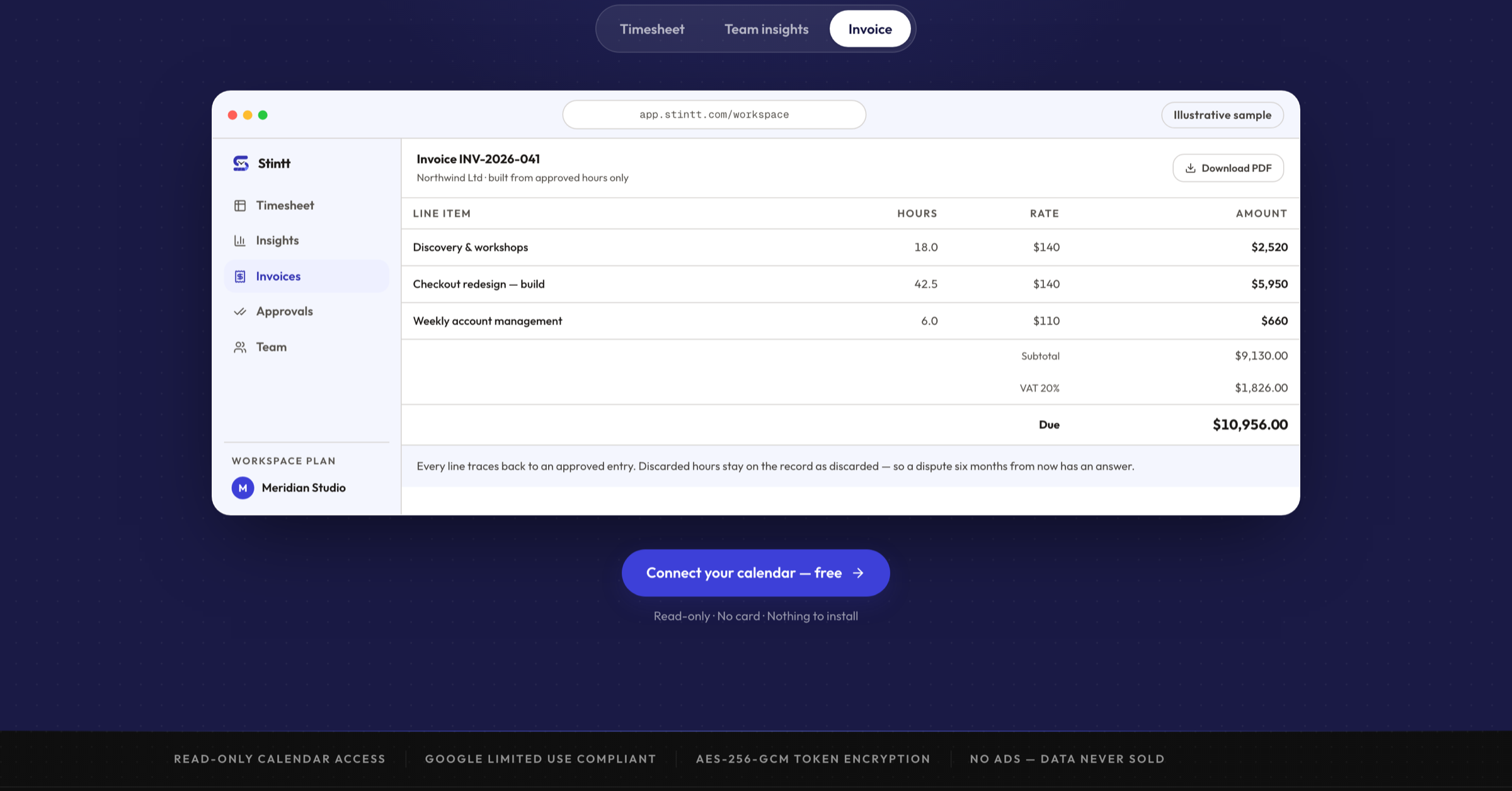Click the Stintt logo icon
Image resolution: width=1512 pixels, height=791 pixels.
tap(241, 163)
